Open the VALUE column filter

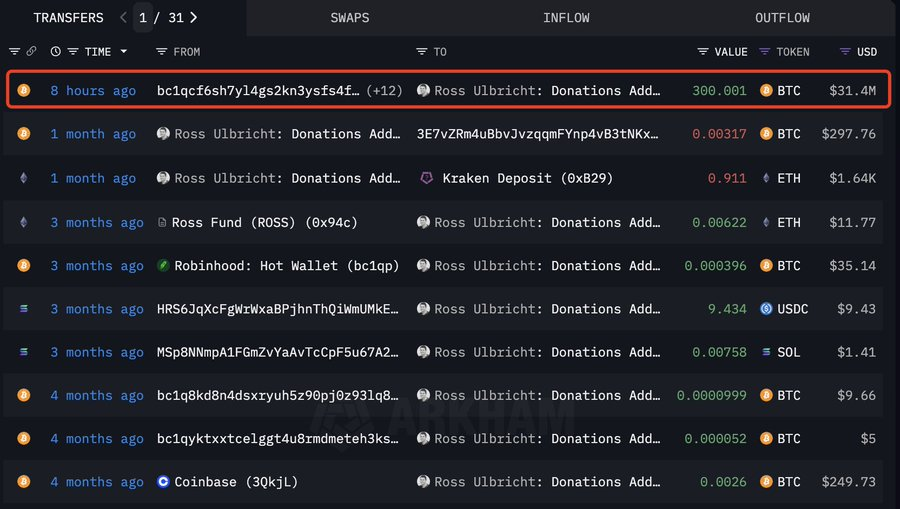[703, 52]
